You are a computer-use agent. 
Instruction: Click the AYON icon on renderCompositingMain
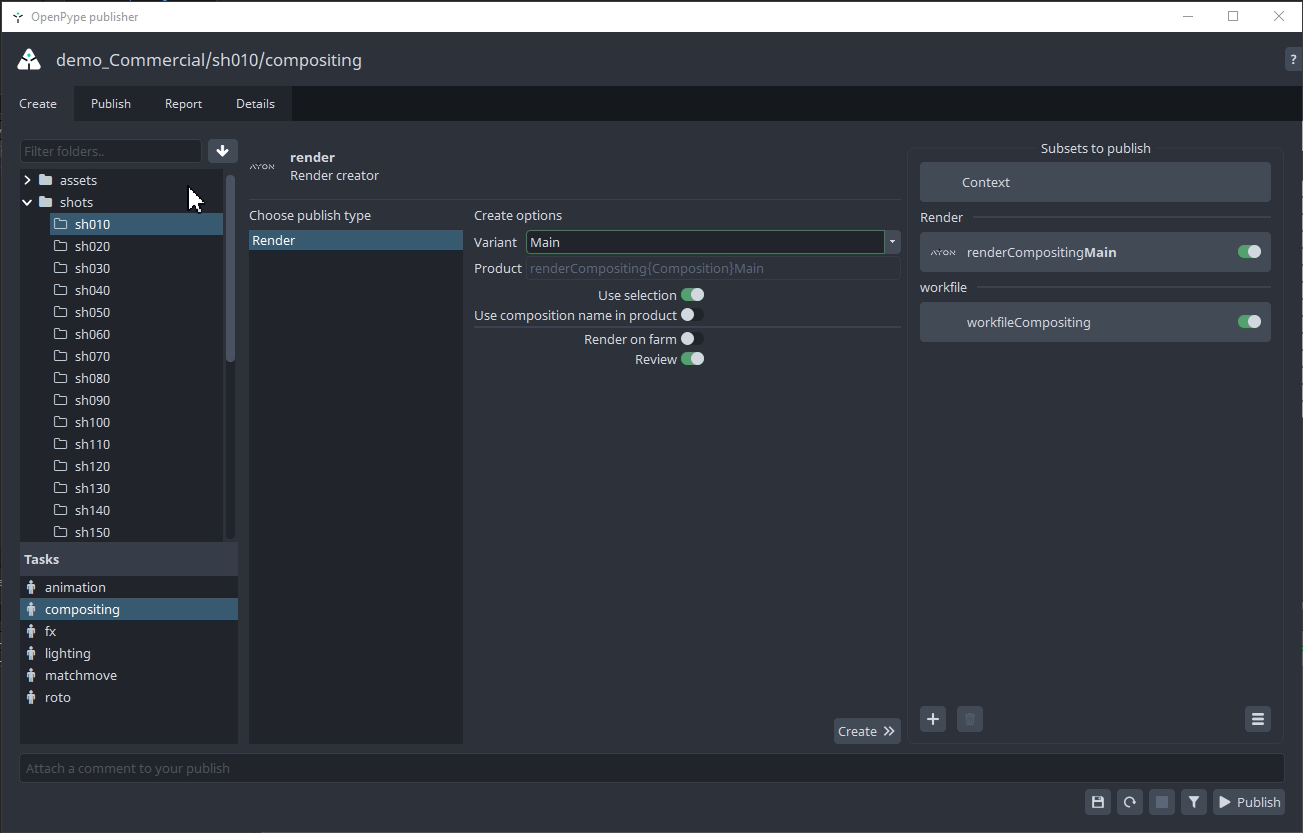943,253
